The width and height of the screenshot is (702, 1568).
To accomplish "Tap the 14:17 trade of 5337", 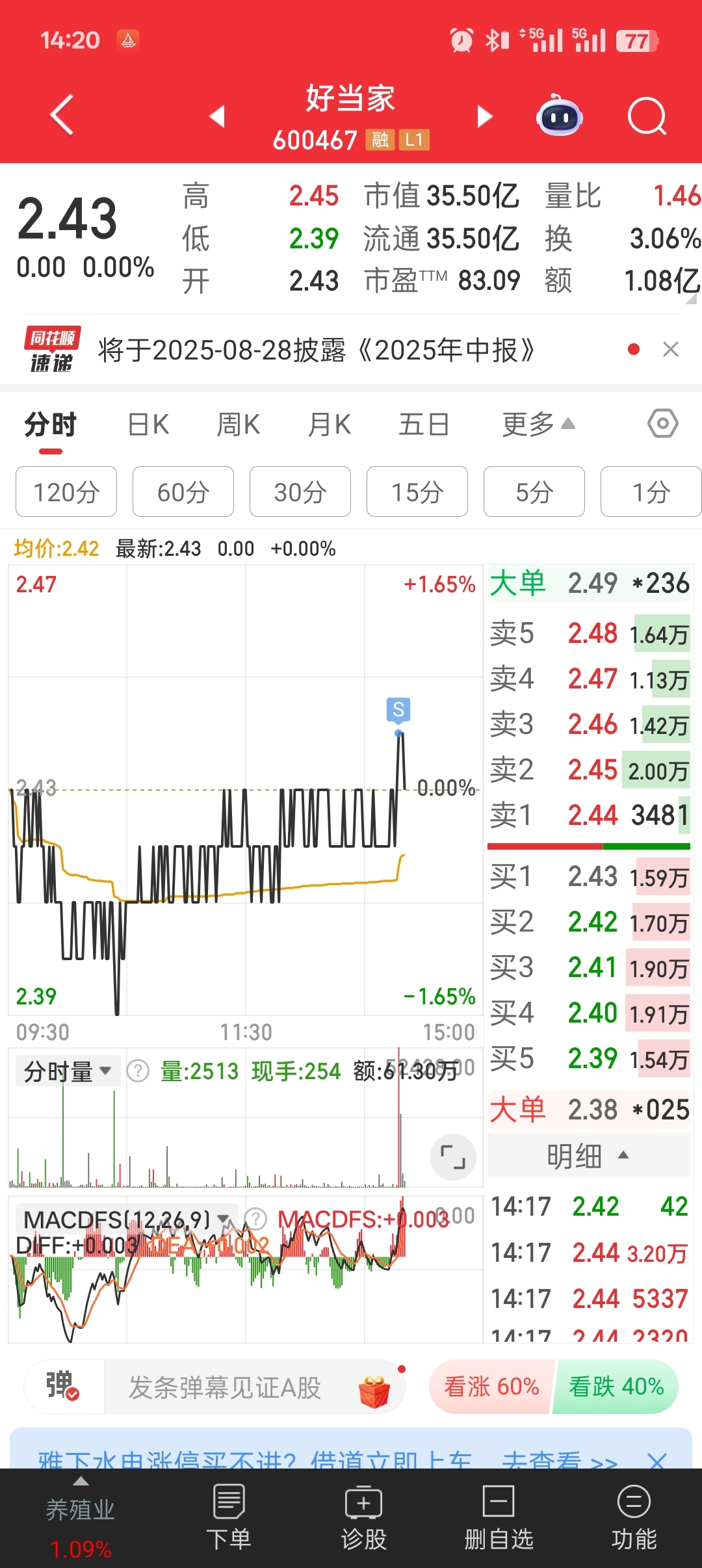I will coord(588,1299).
